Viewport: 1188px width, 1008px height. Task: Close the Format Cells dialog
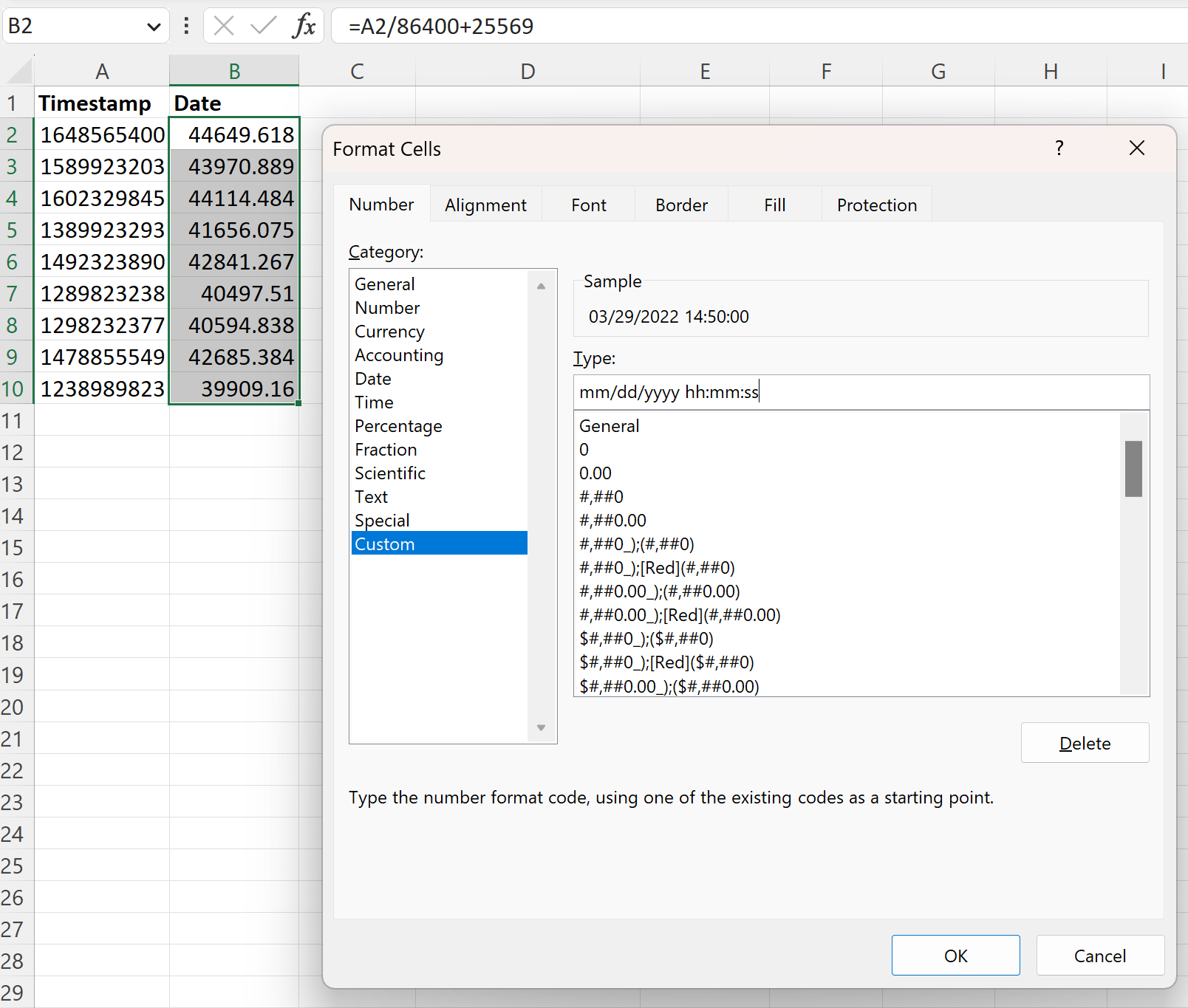[1137, 148]
